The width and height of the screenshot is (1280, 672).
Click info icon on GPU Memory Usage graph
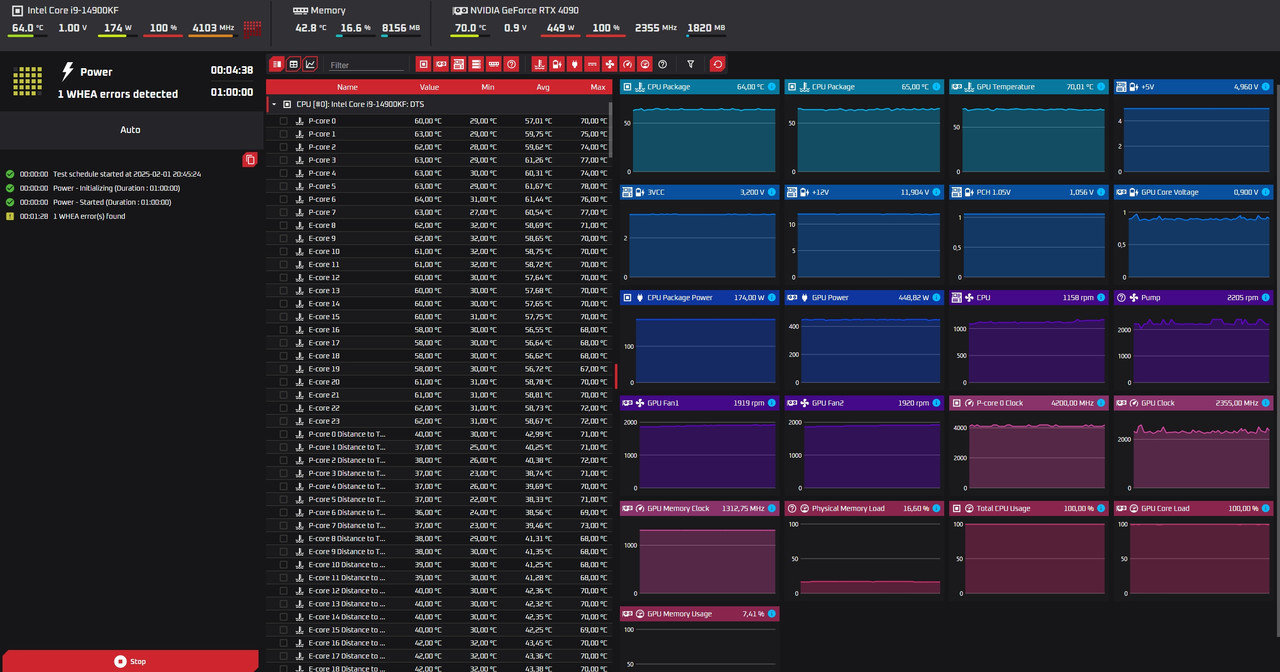[x=771, y=613]
